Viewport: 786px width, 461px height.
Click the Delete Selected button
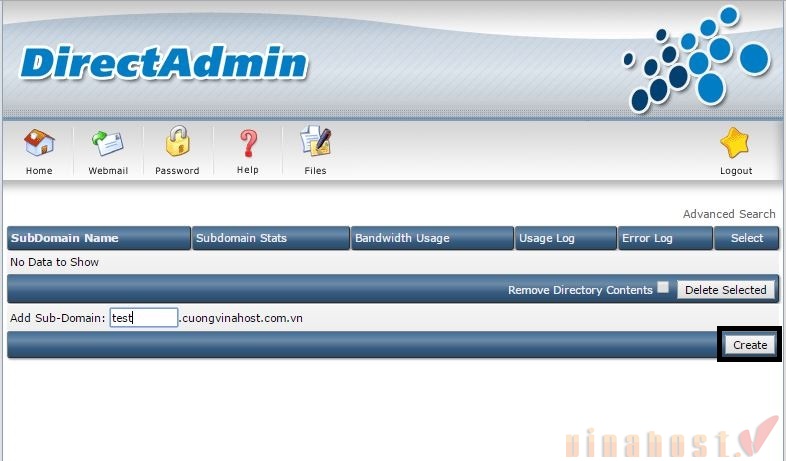[x=725, y=290]
